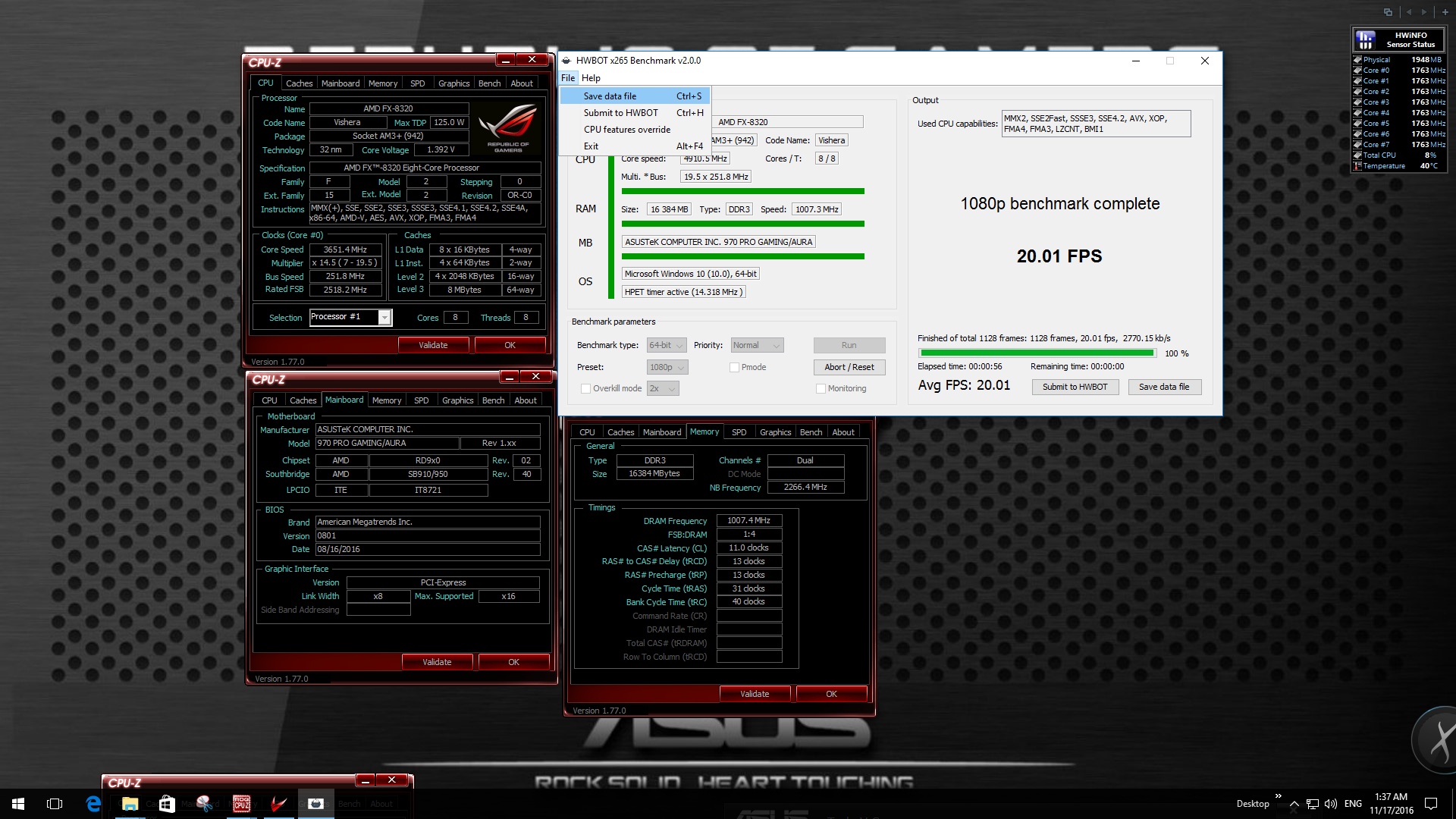Click Validate in CPU-Z Memory window
The height and width of the screenshot is (819, 1456).
(755, 694)
